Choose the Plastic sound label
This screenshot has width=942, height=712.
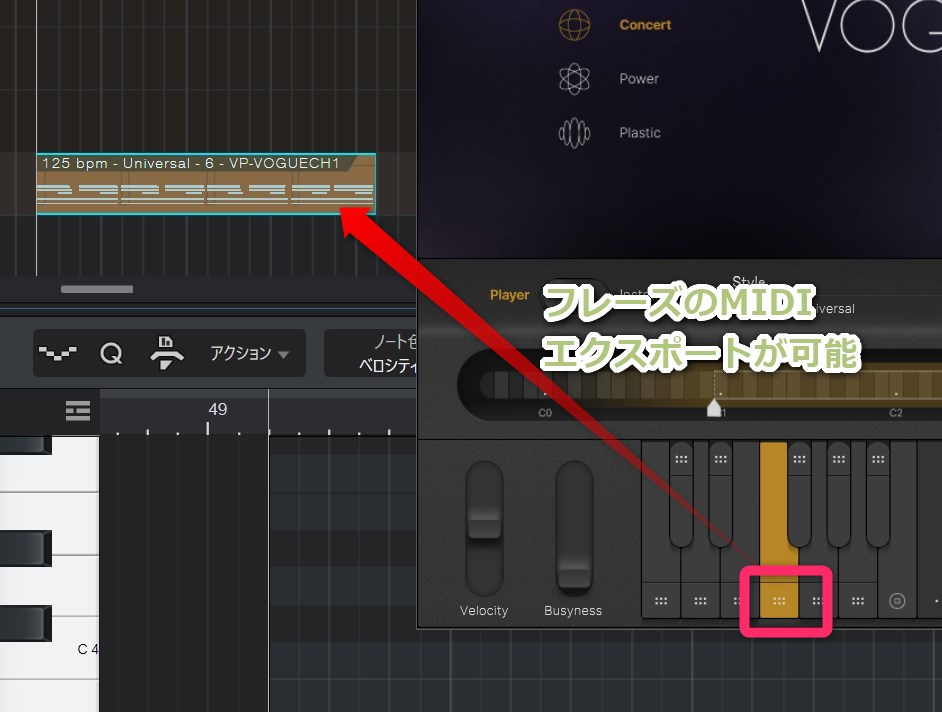coord(640,133)
